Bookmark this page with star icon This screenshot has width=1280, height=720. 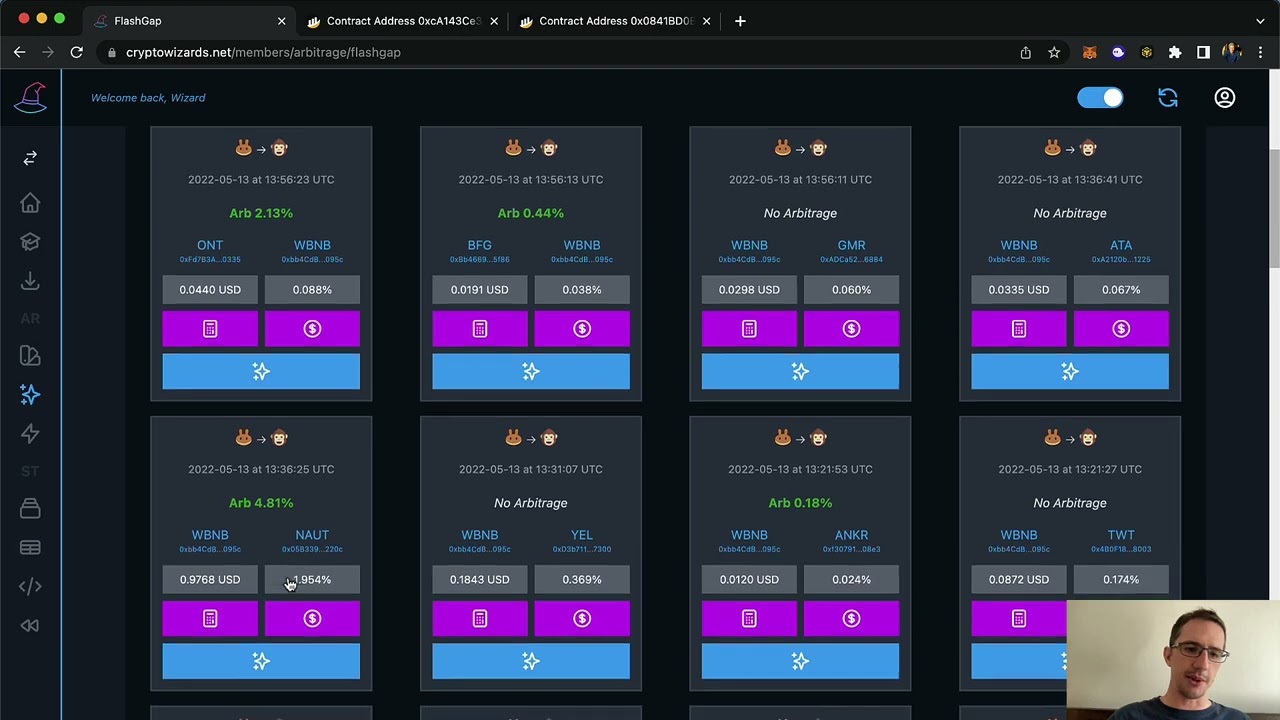(x=1054, y=52)
